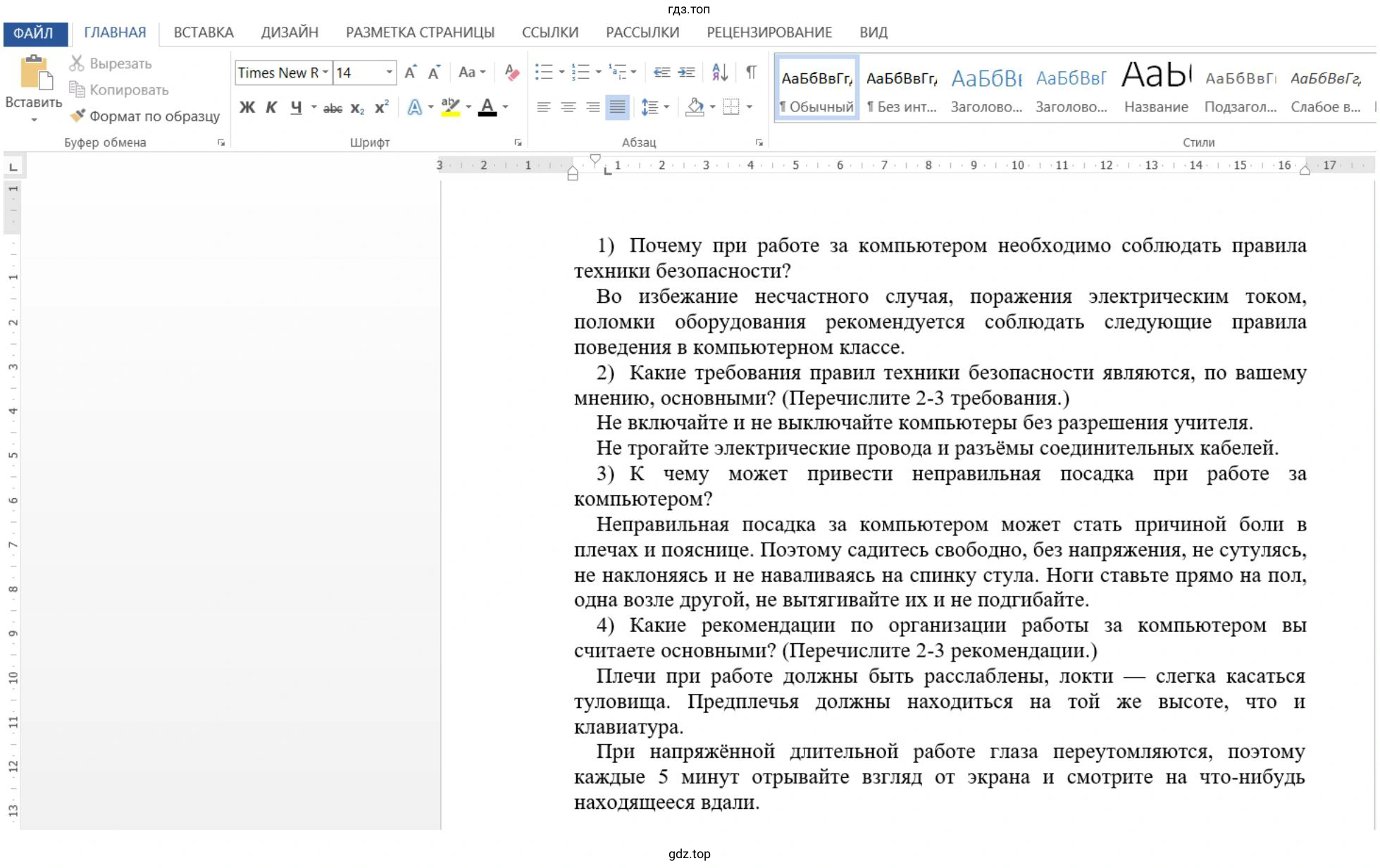Open borders dropdown arrow
1380x868 pixels.
point(749,107)
